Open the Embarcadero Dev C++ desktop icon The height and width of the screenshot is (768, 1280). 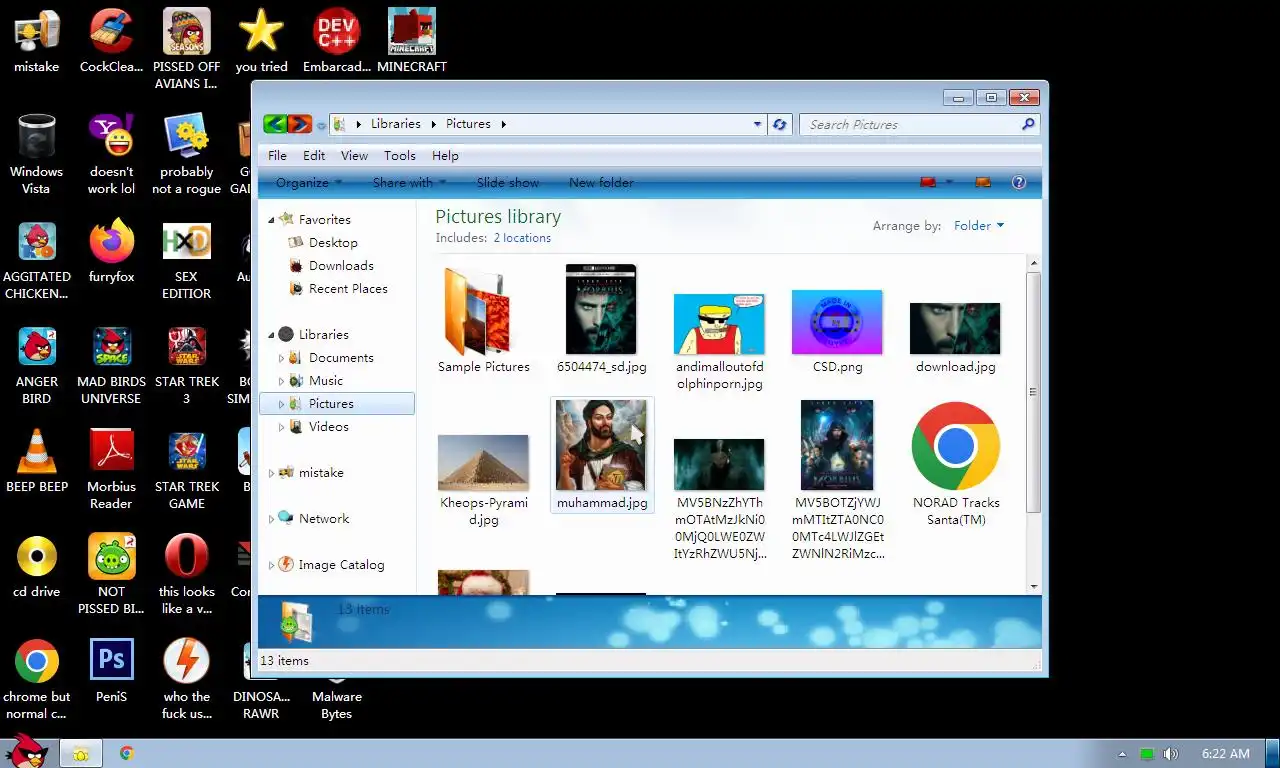[x=337, y=40]
